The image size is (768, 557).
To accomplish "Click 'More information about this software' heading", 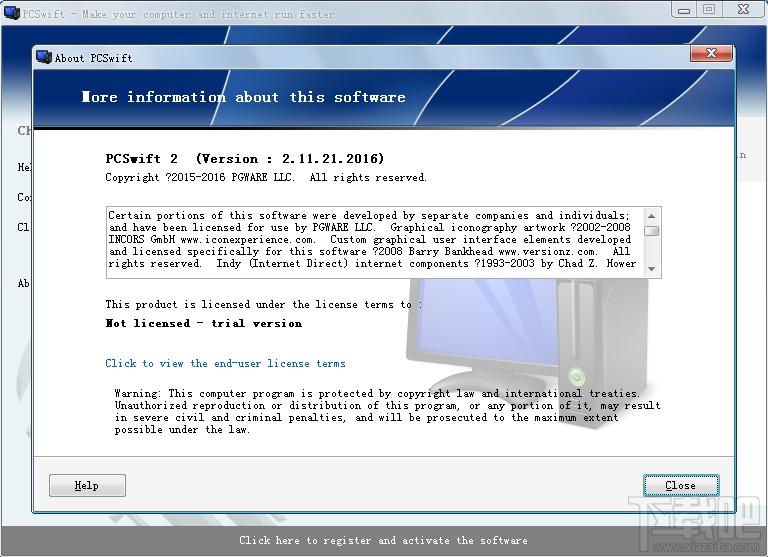I will [x=243, y=97].
